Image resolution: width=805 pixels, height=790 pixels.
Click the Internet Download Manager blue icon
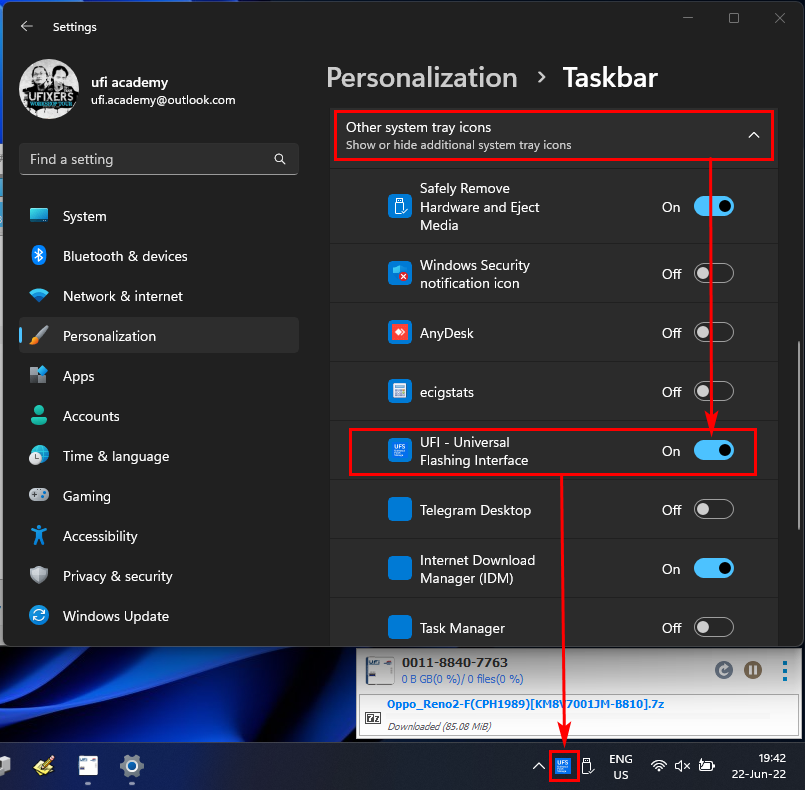pyautogui.click(x=399, y=568)
